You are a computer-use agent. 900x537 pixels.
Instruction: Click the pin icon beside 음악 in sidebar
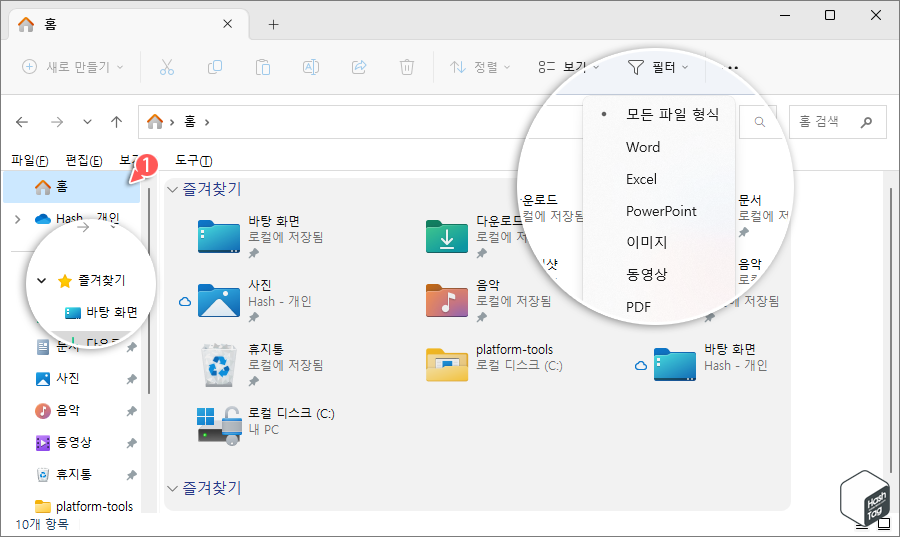tap(131, 411)
